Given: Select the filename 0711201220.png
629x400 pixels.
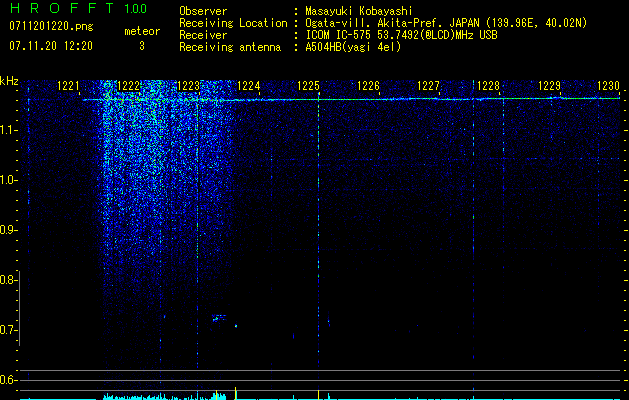Looking at the screenshot, I should coord(51,26).
